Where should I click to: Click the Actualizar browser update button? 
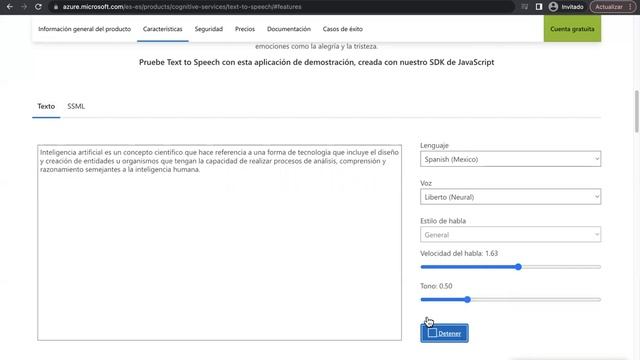click(x=609, y=7)
